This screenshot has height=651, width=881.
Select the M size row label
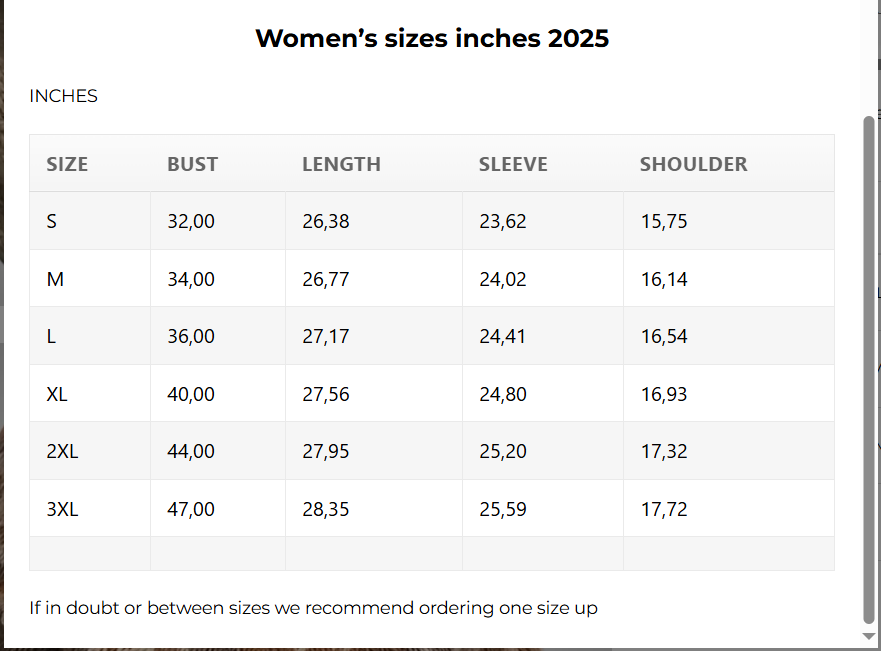[x=55, y=279]
